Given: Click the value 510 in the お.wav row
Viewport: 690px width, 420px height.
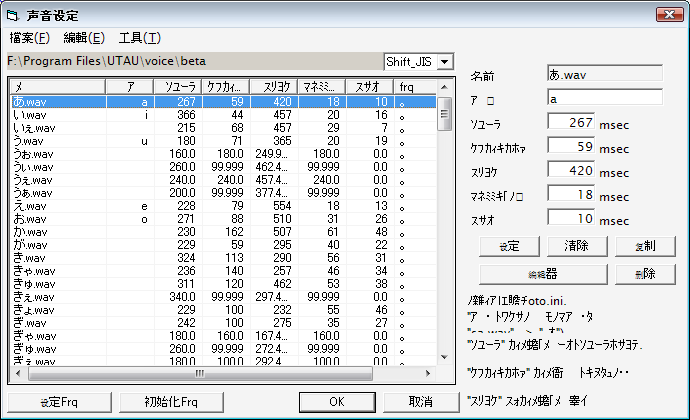Looking at the screenshot, I should 282,219.
